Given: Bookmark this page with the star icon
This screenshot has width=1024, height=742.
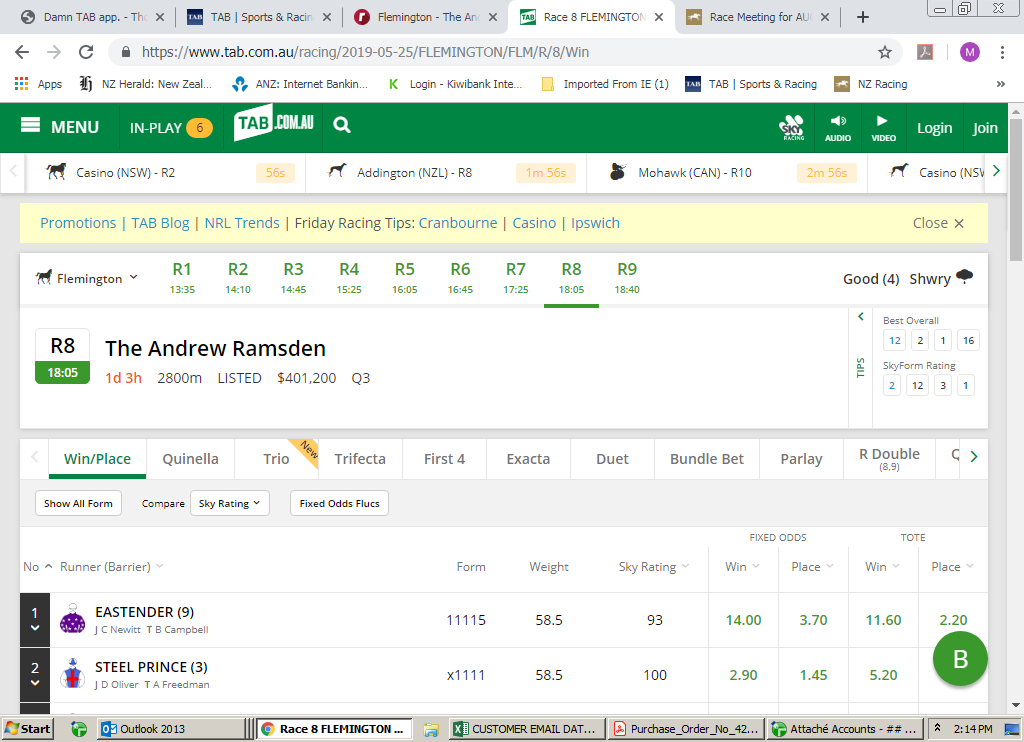Looking at the screenshot, I should click(x=884, y=52).
